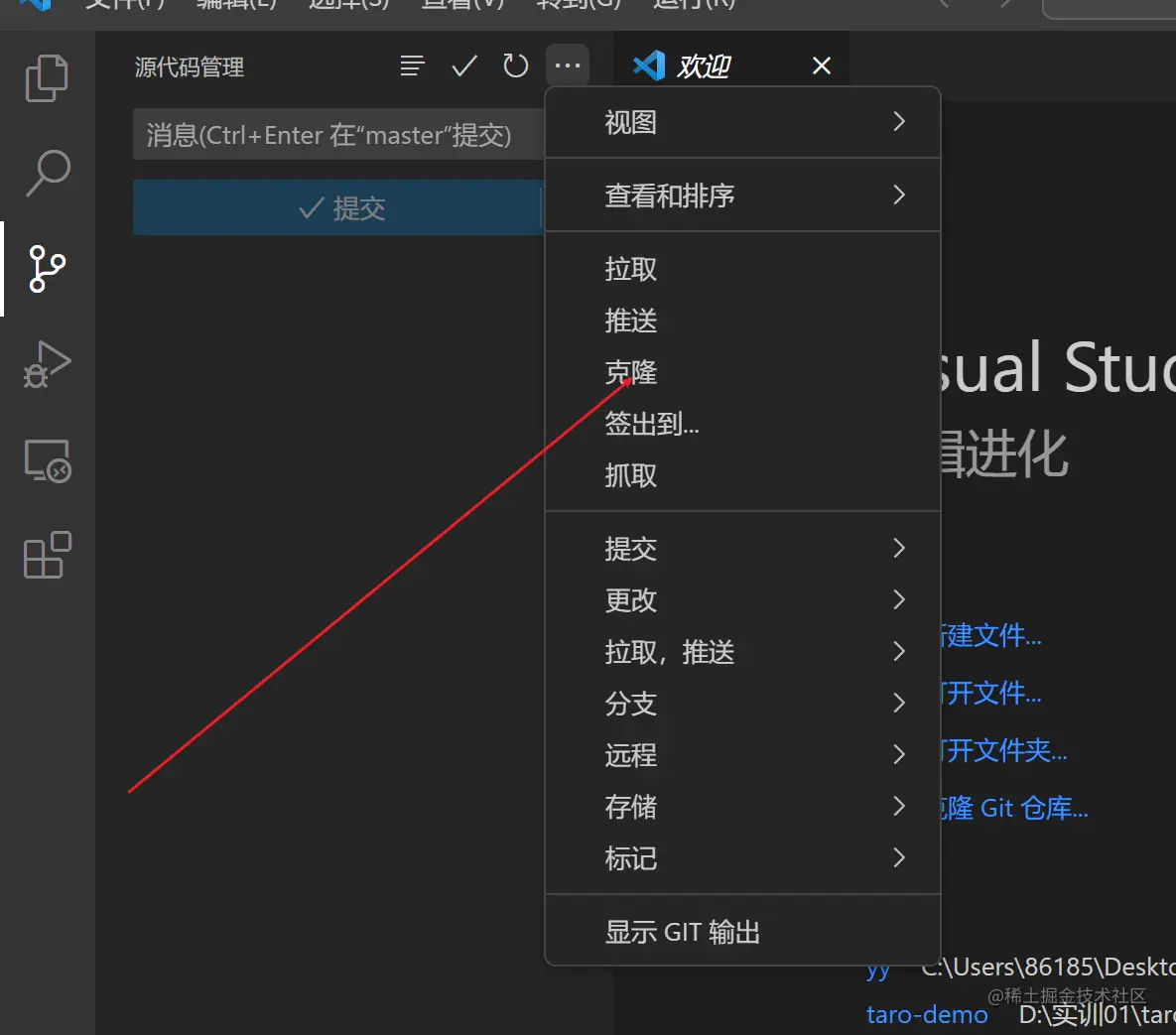The width and height of the screenshot is (1176, 1035).
Task: Open recent project taro-demo link
Action: tap(926, 1013)
